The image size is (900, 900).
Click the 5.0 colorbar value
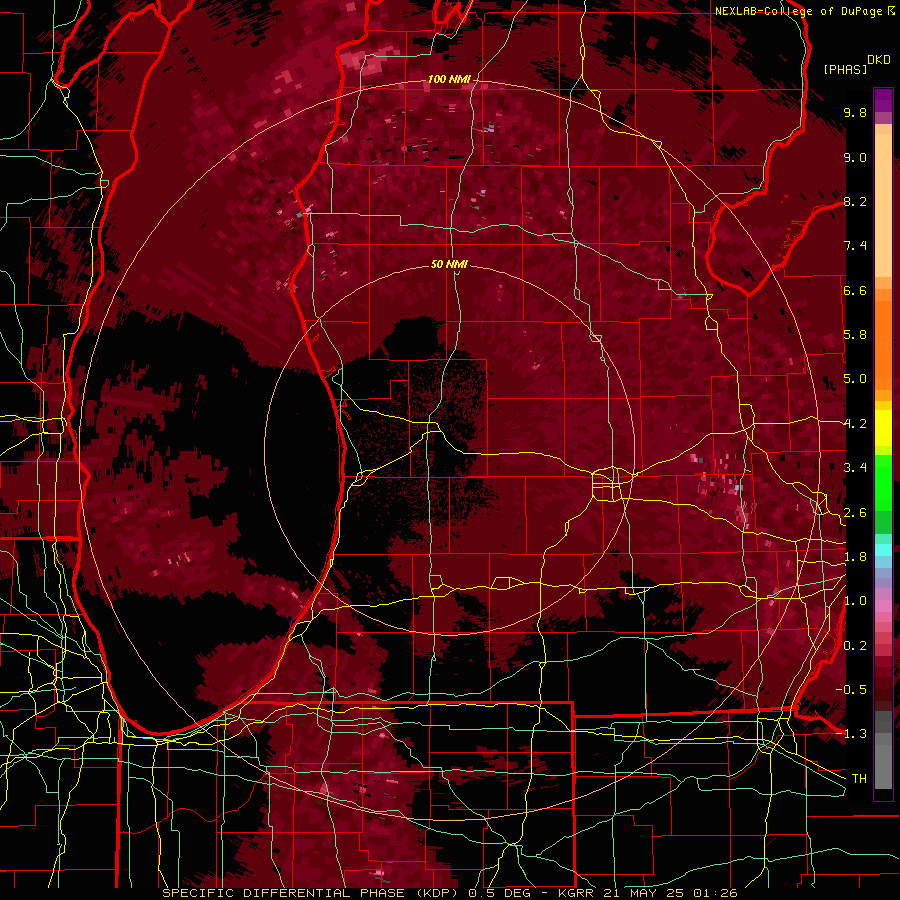[855, 379]
